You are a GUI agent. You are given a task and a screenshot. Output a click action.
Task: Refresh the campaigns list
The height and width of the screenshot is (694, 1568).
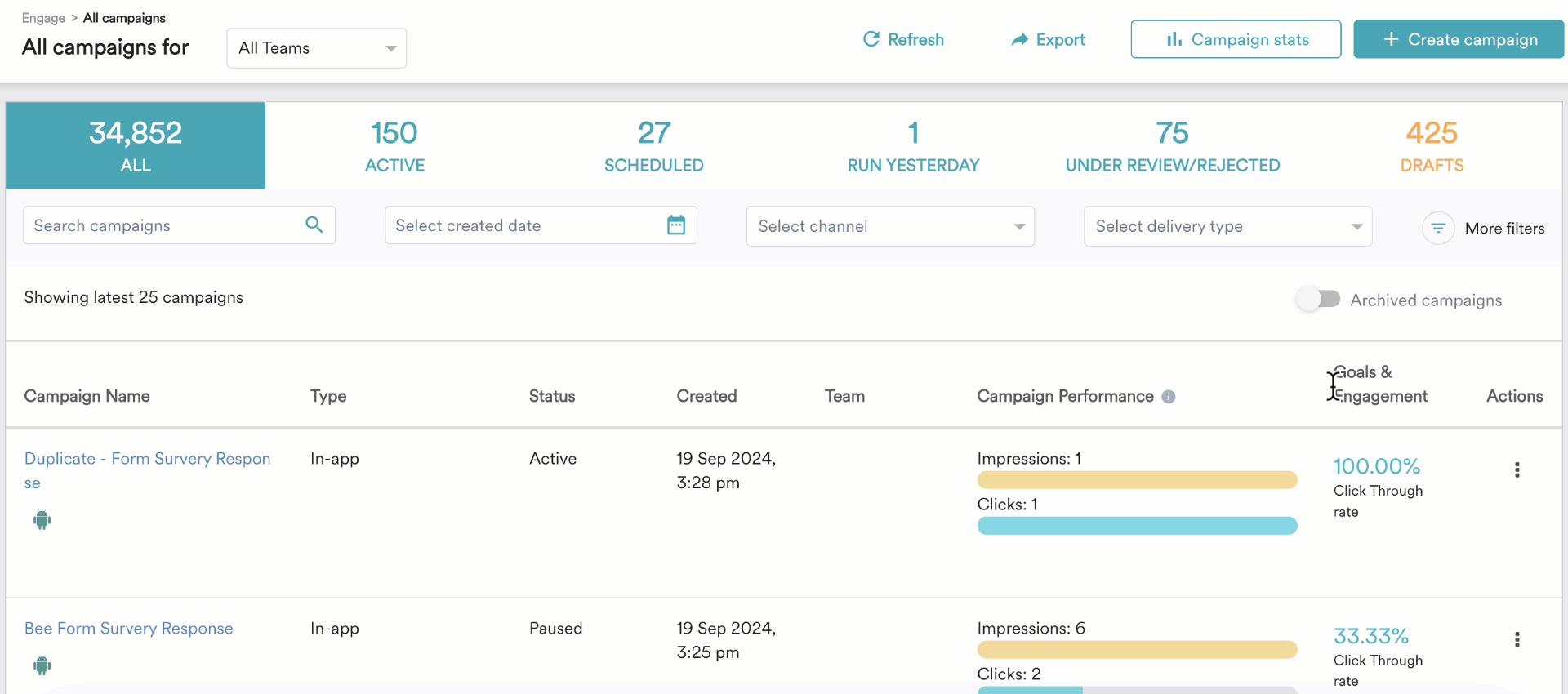click(903, 39)
